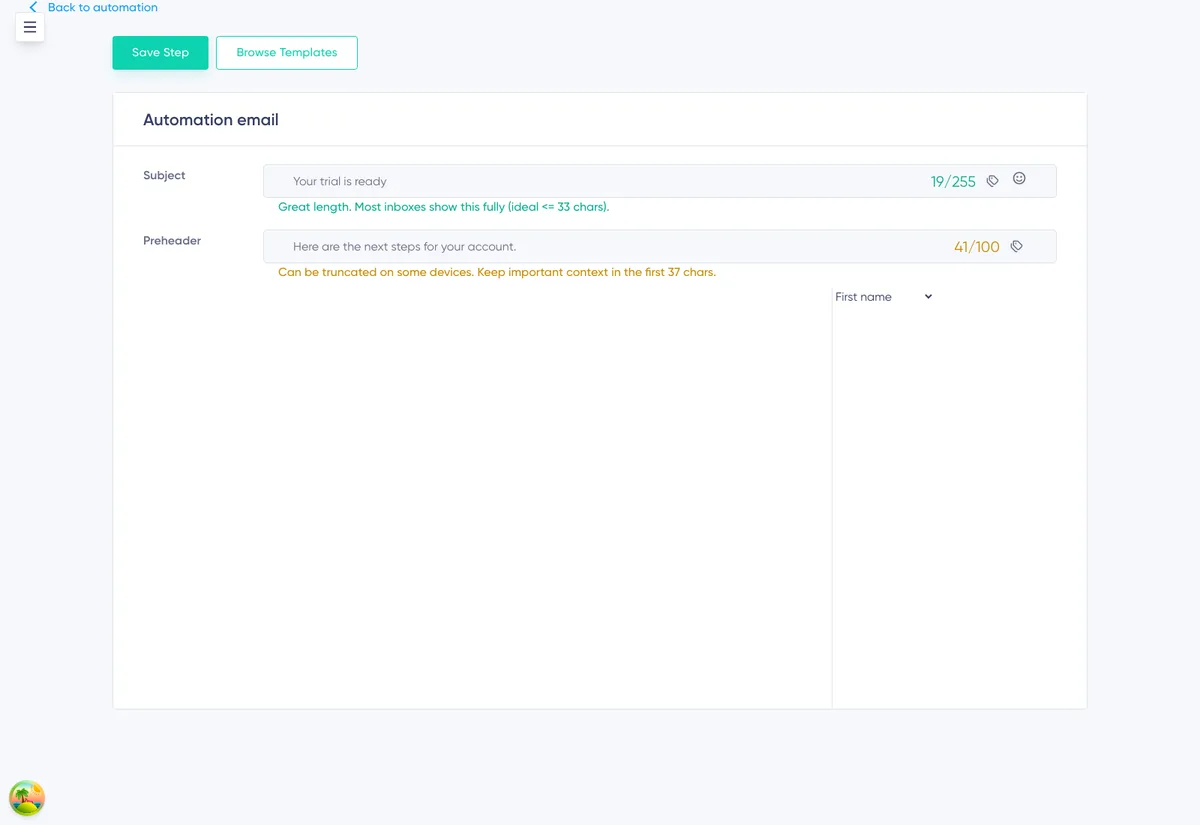Open the First name dropdown
Image resolution: width=1200 pixels, height=825 pixels.
[x=884, y=297]
